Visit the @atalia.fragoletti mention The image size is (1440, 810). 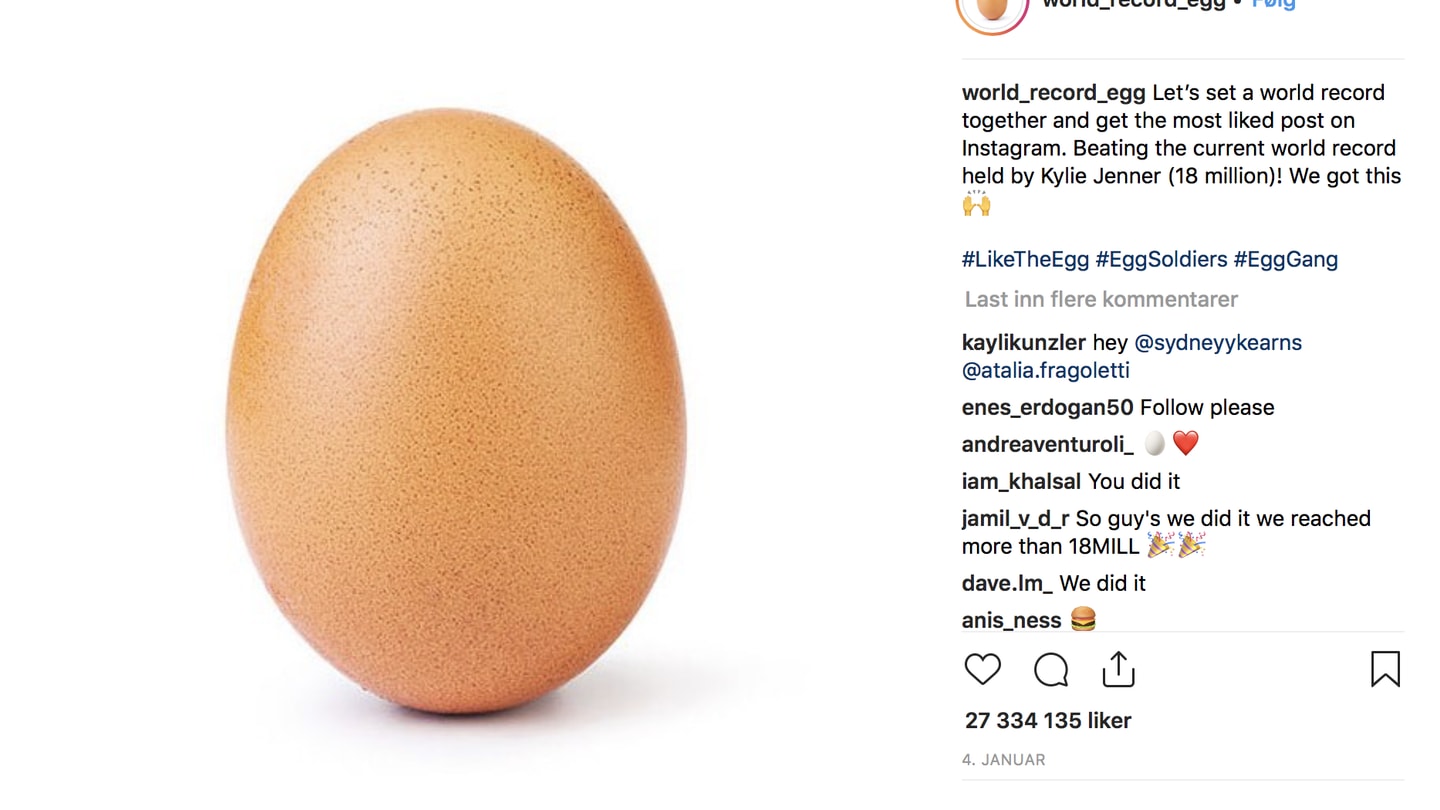click(x=1045, y=370)
